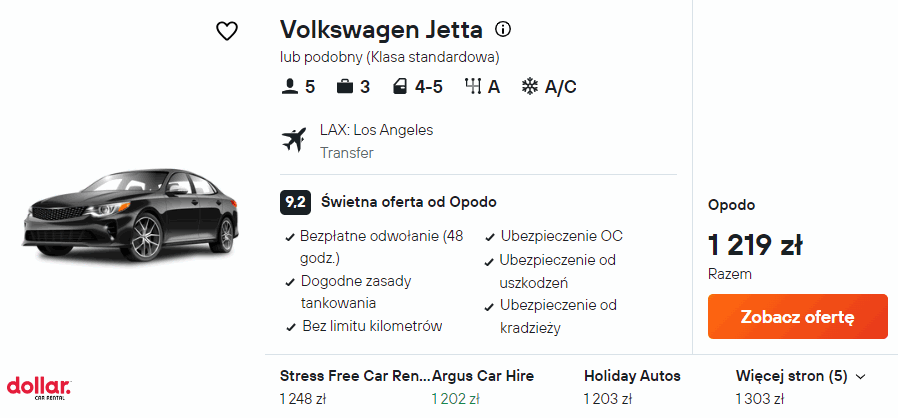Click the 9.2 rating badge
This screenshot has height=418, width=898.
pyautogui.click(x=295, y=202)
